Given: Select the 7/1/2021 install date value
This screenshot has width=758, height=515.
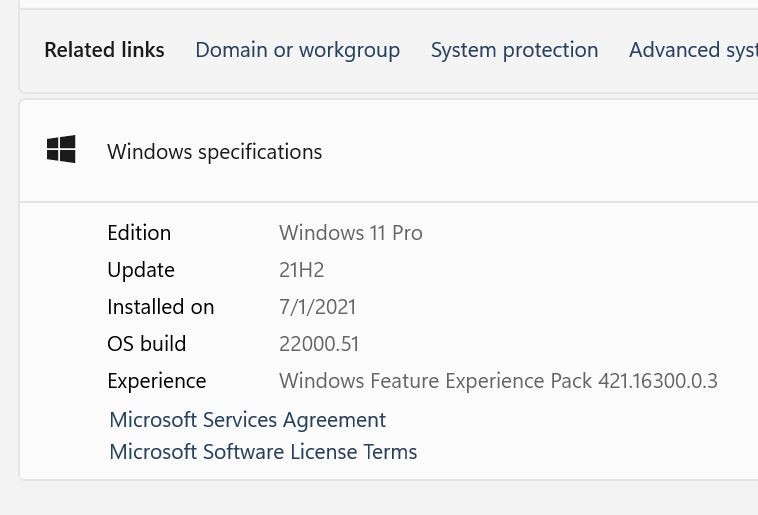Looking at the screenshot, I should [x=317, y=307].
